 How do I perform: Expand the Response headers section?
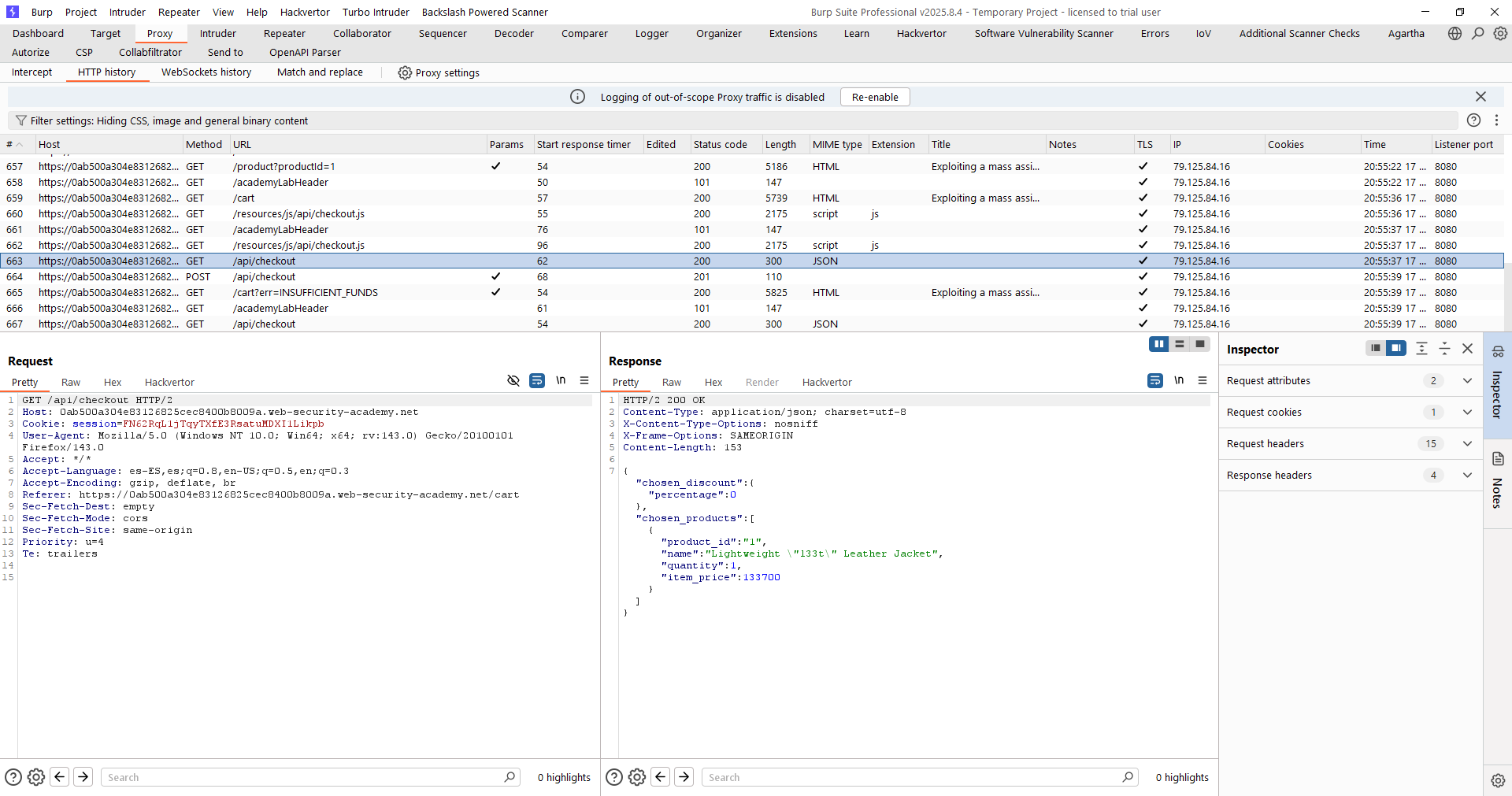[1467, 475]
